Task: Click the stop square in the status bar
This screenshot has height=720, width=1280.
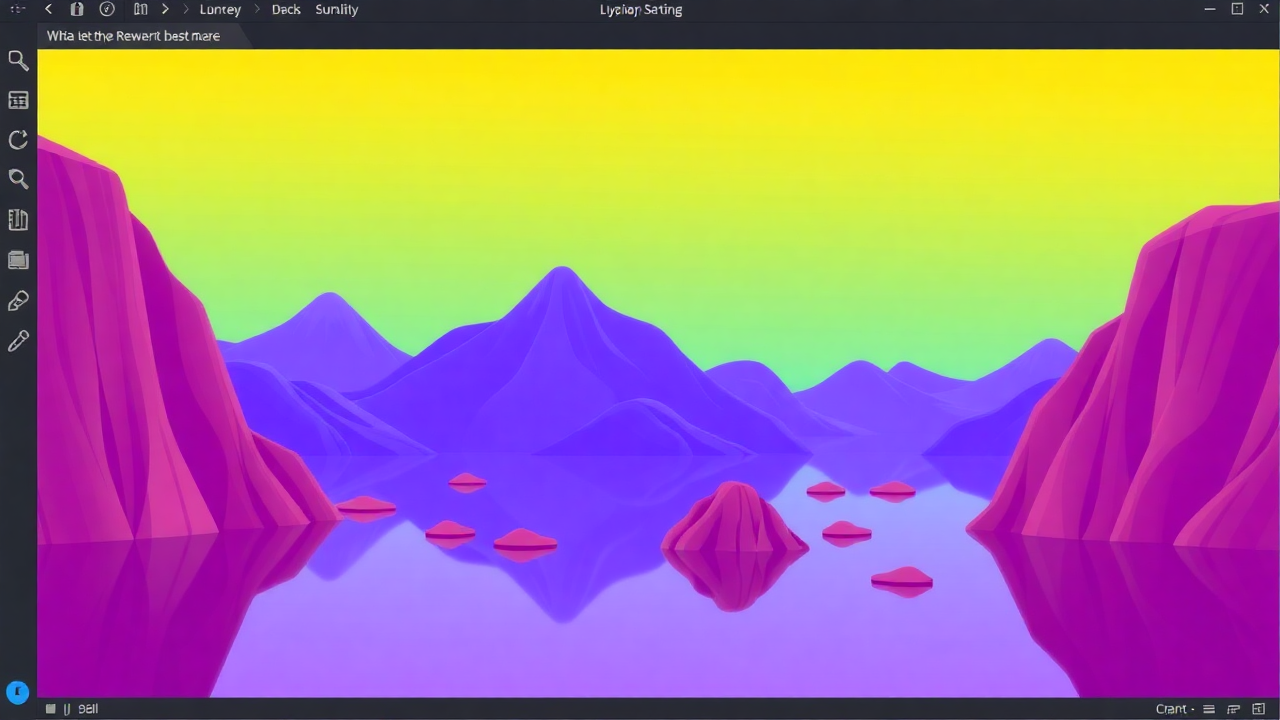Action: tap(50, 709)
